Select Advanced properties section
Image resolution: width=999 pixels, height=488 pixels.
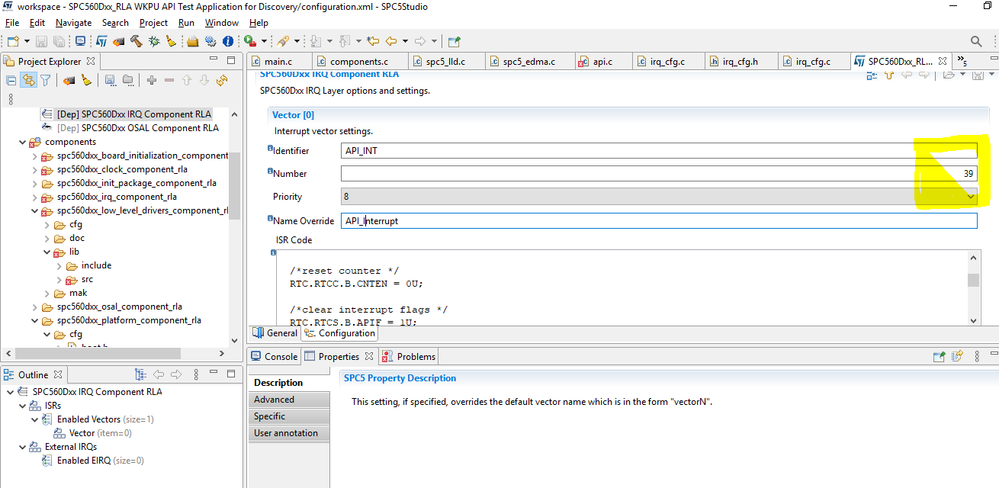pyautogui.click(x=289, y=399)
